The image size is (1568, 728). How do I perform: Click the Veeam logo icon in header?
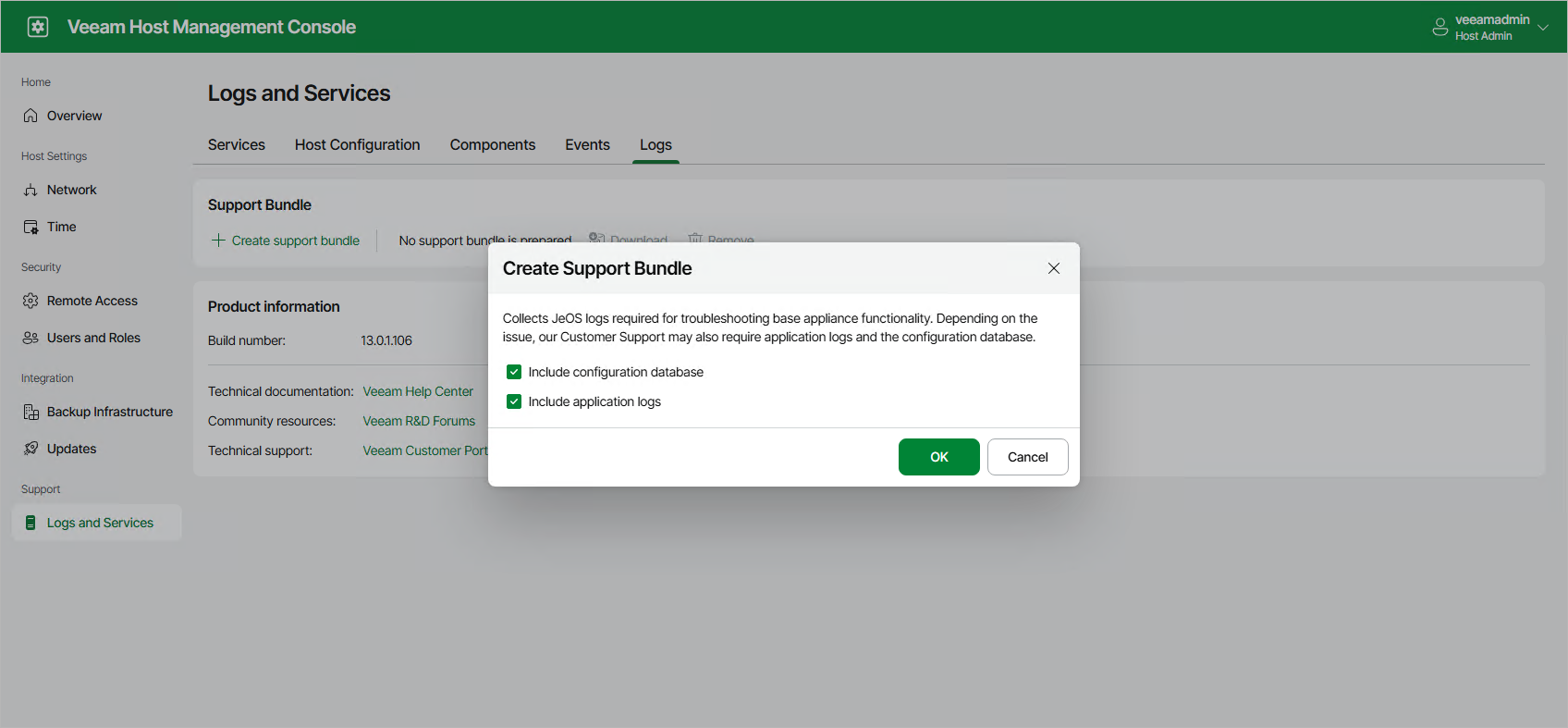click(38, 27)
